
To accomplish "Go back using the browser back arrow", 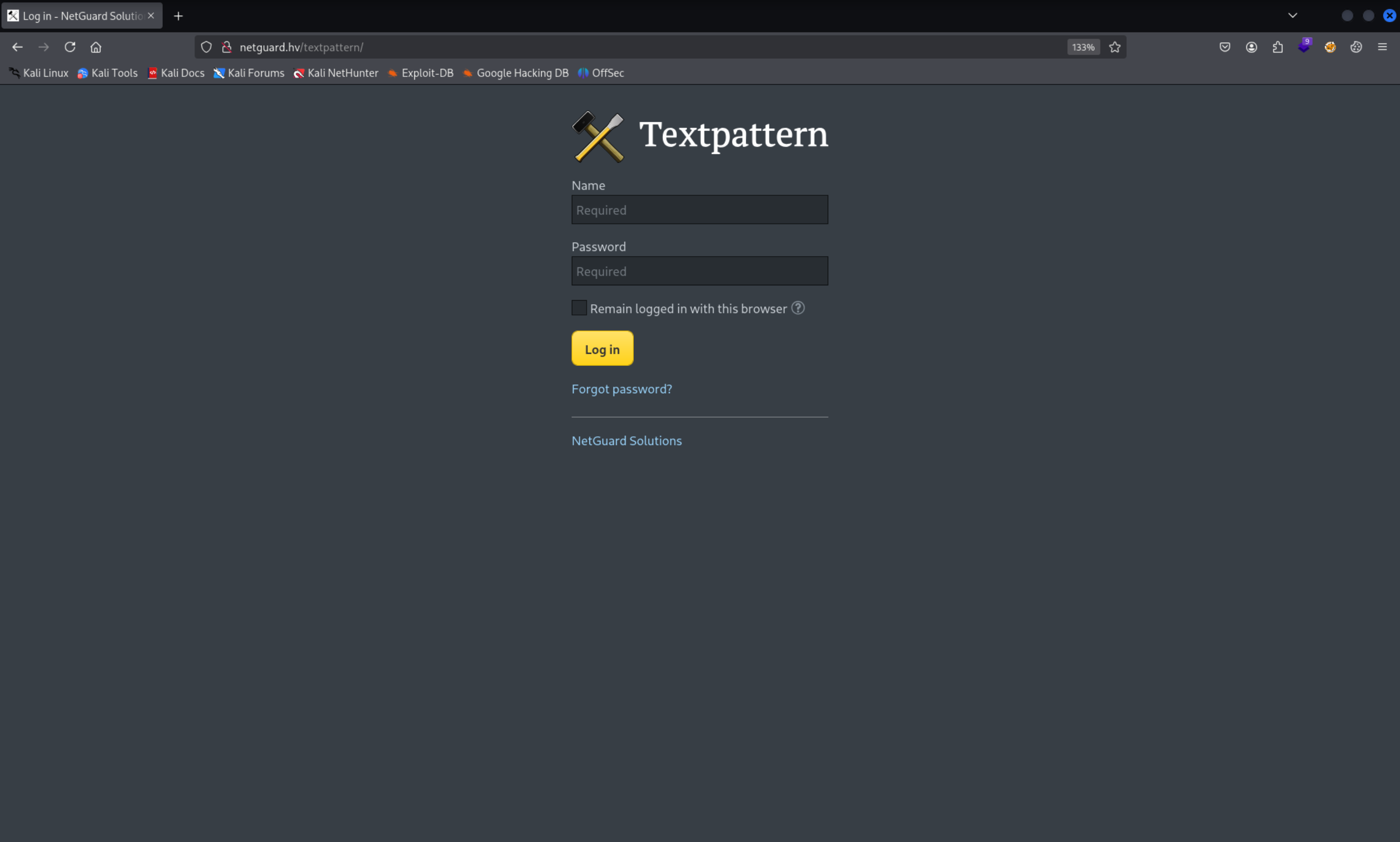I will pos(18,47).
